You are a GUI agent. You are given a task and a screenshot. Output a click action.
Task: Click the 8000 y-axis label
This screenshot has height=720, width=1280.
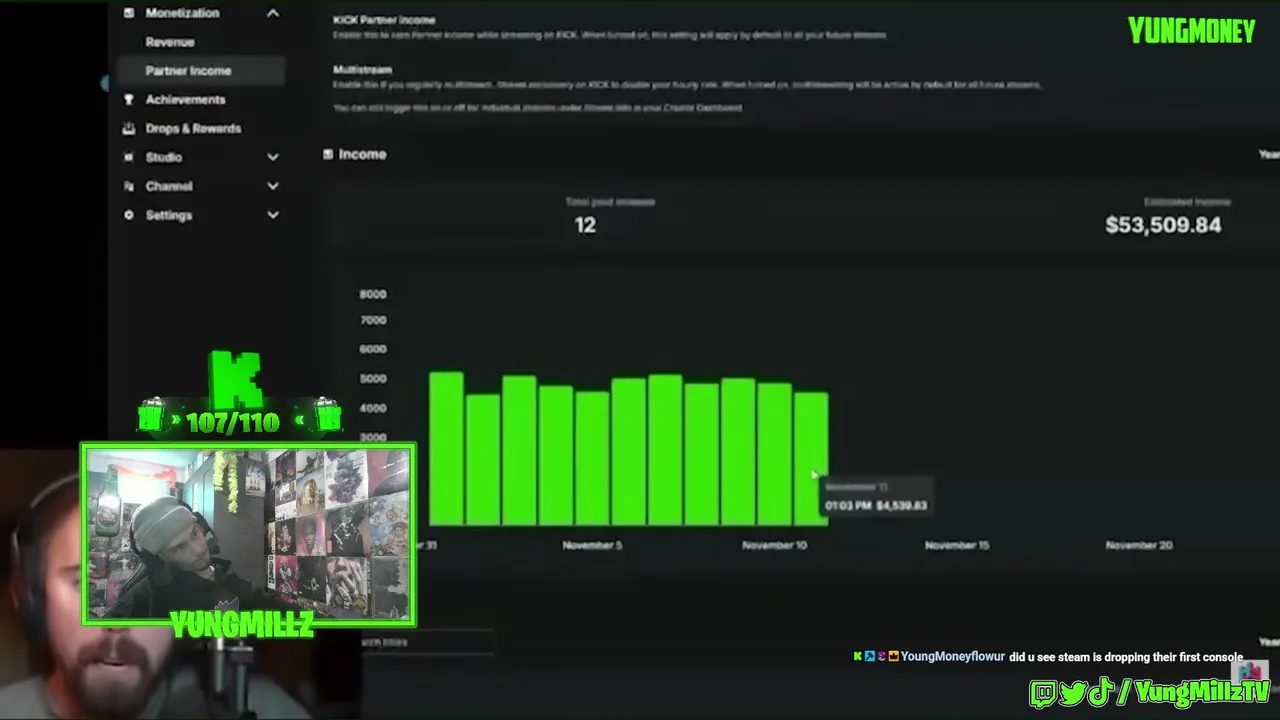pyautogui.click(x=373, y=294)
